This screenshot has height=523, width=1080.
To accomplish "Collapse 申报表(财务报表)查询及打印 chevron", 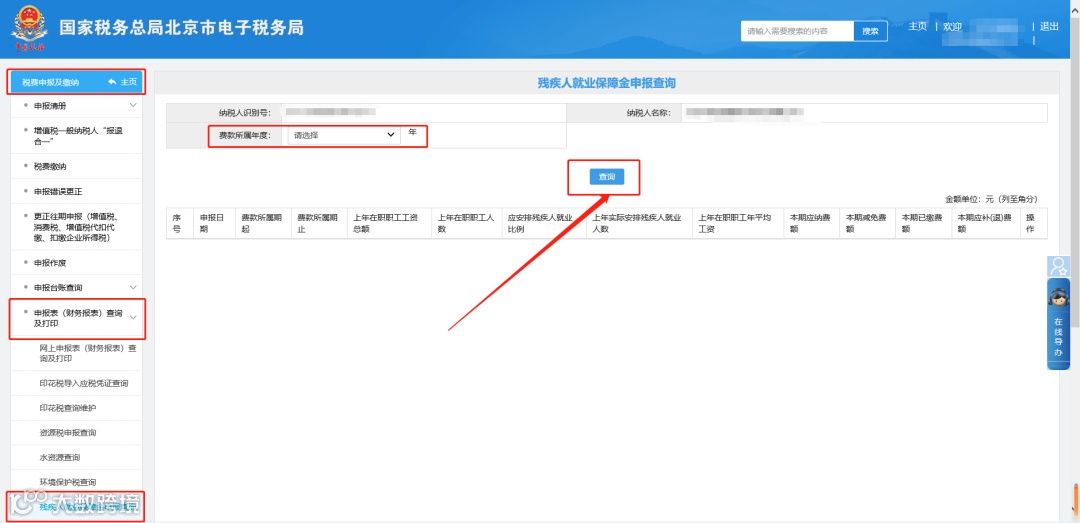I will click(x=134, y=317).
